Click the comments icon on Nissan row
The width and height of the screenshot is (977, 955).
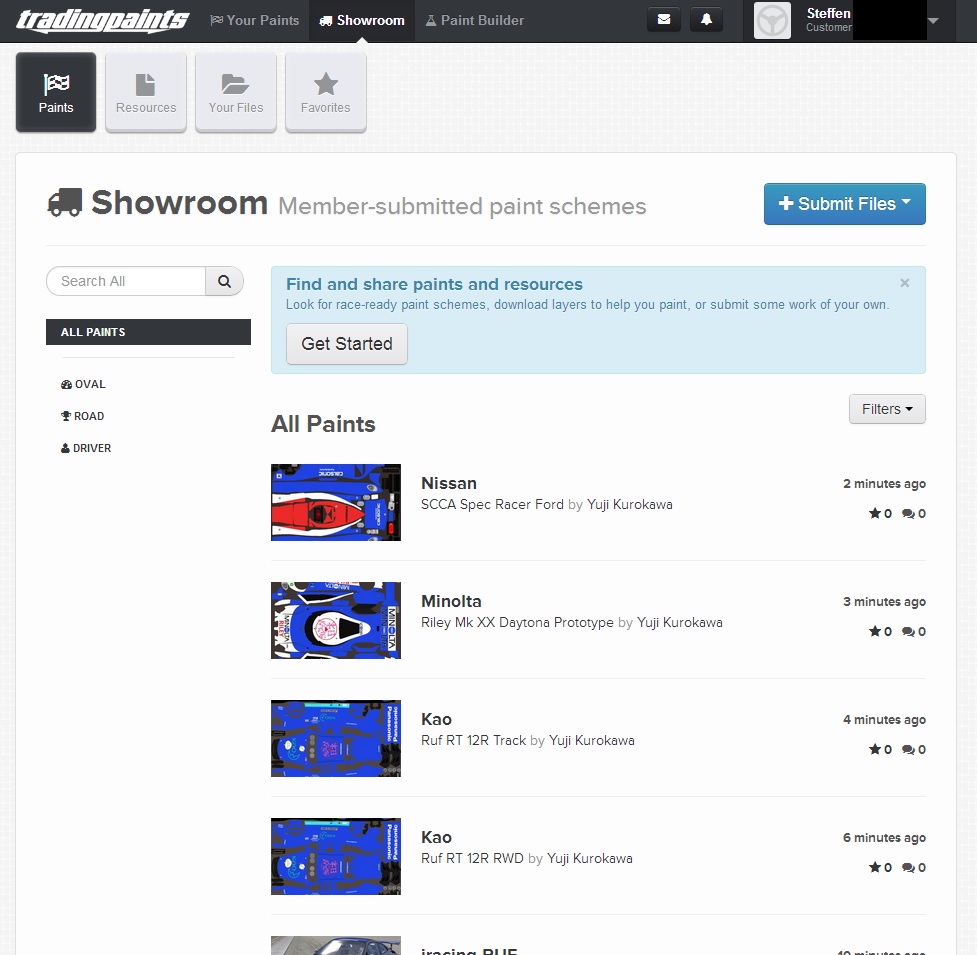point(908,513)
